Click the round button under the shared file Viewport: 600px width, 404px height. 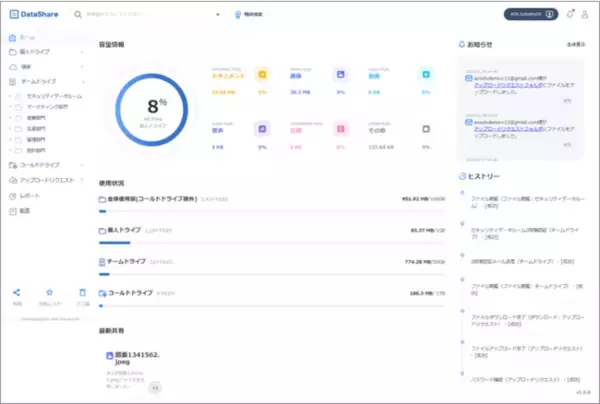155,388
